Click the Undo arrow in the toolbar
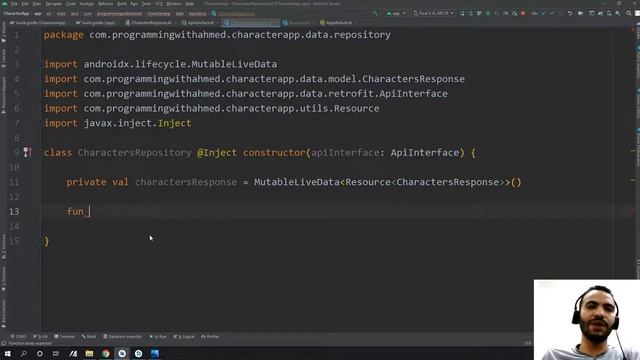640x360 pixels. pos(570,13)
